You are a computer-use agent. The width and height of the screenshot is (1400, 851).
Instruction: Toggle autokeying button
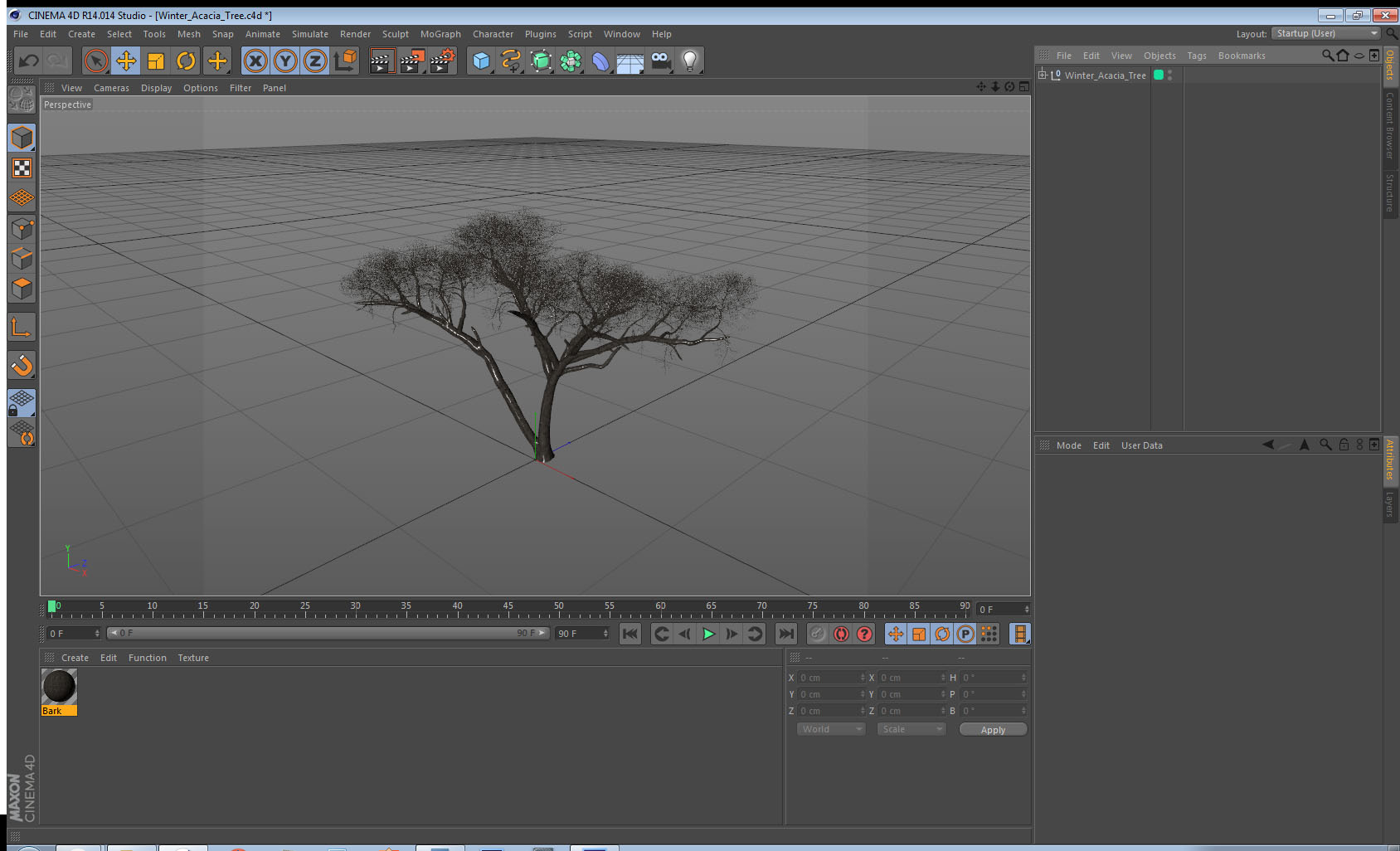[x=841, y=634]
